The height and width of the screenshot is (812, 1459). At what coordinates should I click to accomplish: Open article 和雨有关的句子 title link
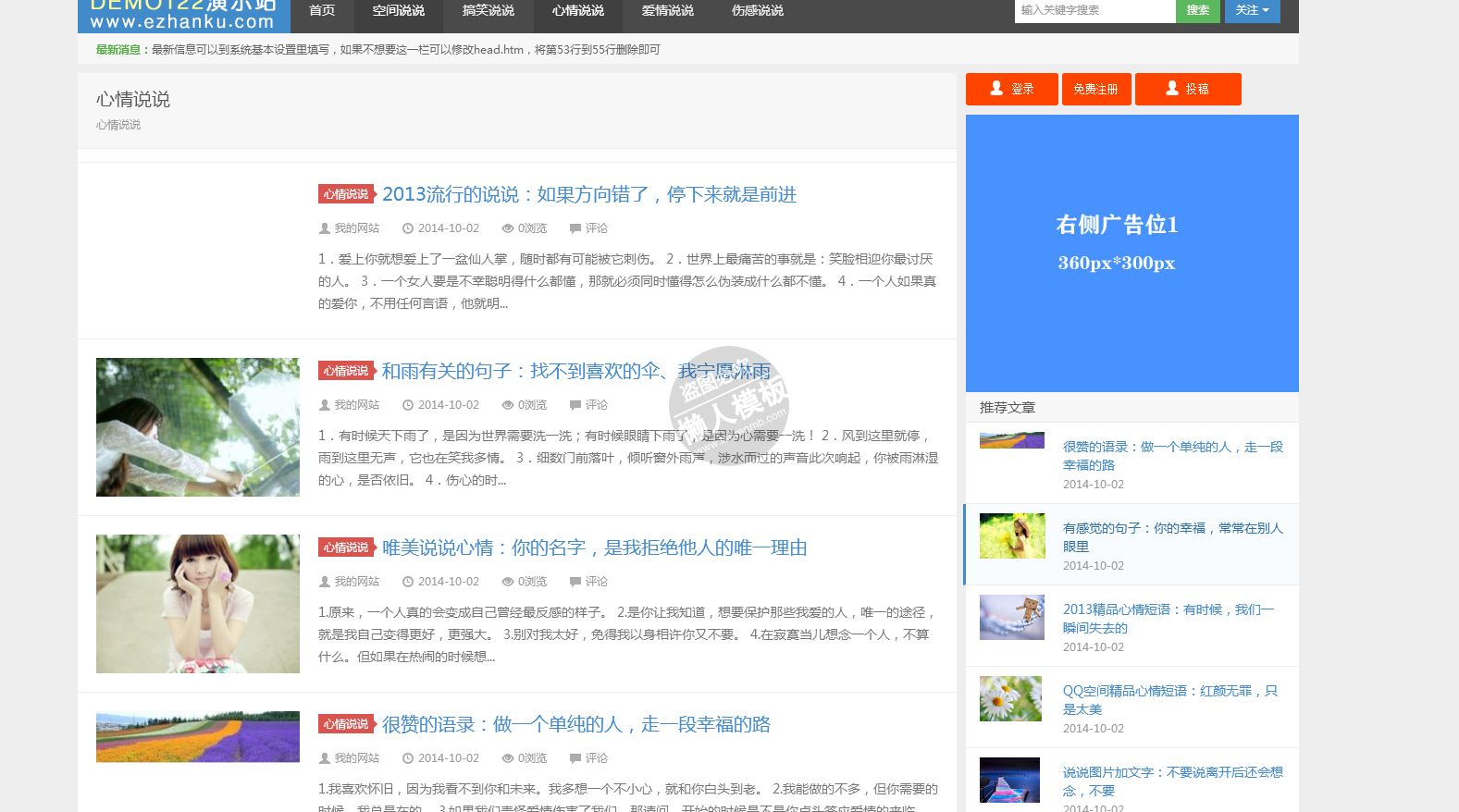pos(576,371)
